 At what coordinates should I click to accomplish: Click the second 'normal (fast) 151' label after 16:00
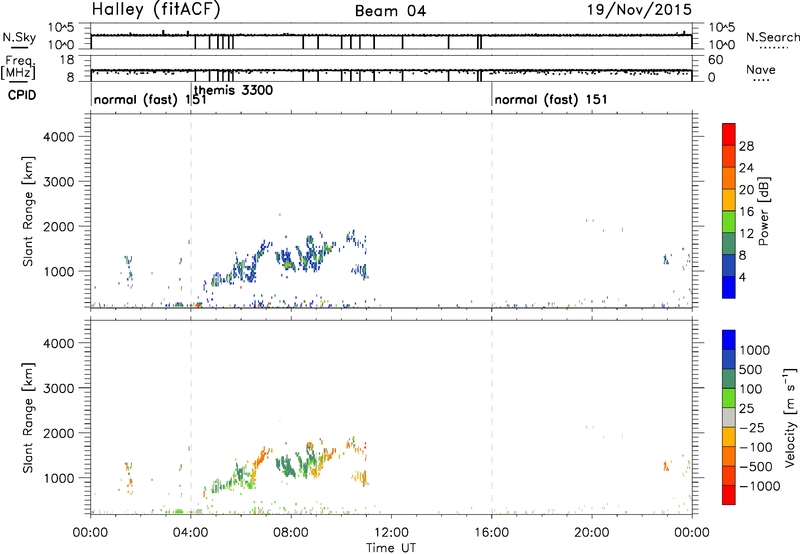click(x=551, y=99)
